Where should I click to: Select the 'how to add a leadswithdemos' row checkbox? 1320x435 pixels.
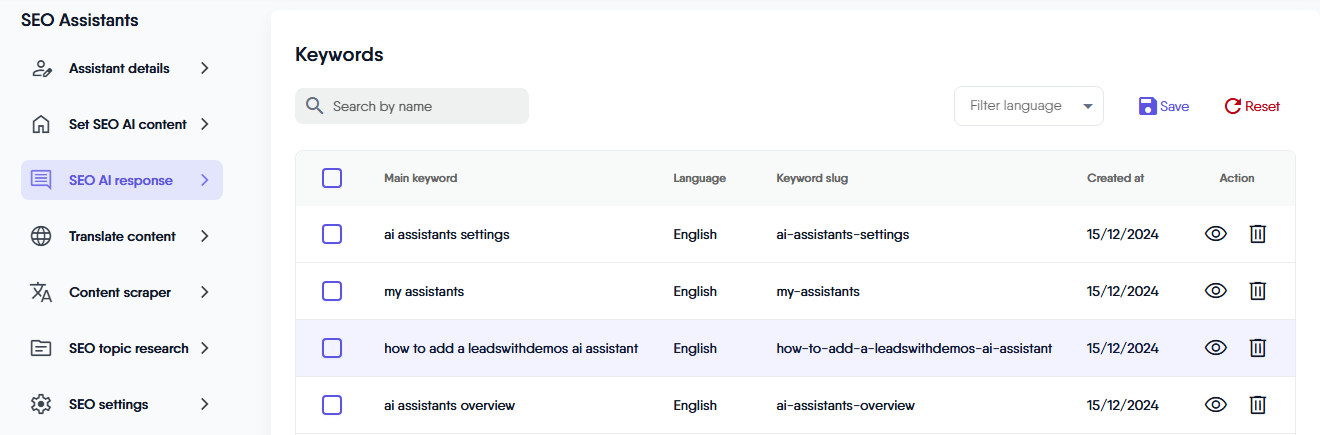pyautogui.click(x=332, y=348)
